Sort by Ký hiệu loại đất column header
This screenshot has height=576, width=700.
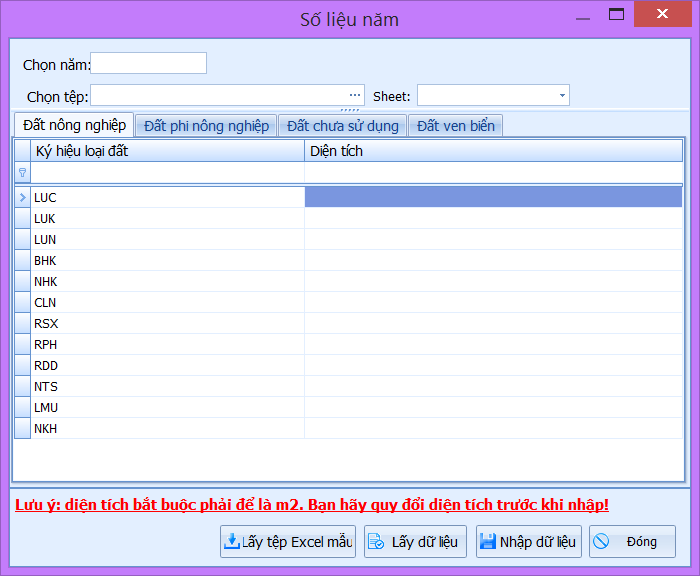[167, 151]
